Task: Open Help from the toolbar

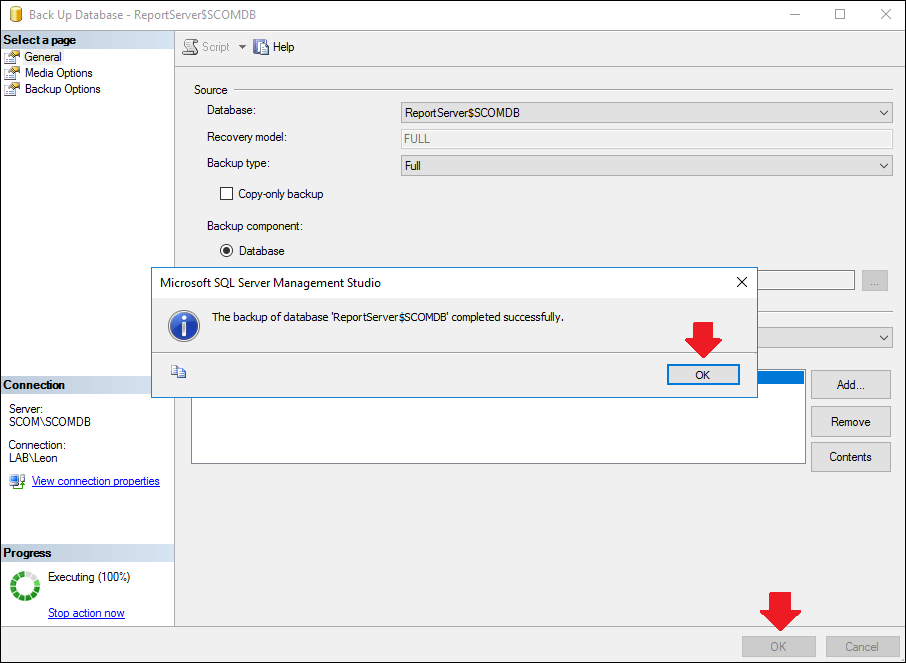Action: click(x=274, y=47)
